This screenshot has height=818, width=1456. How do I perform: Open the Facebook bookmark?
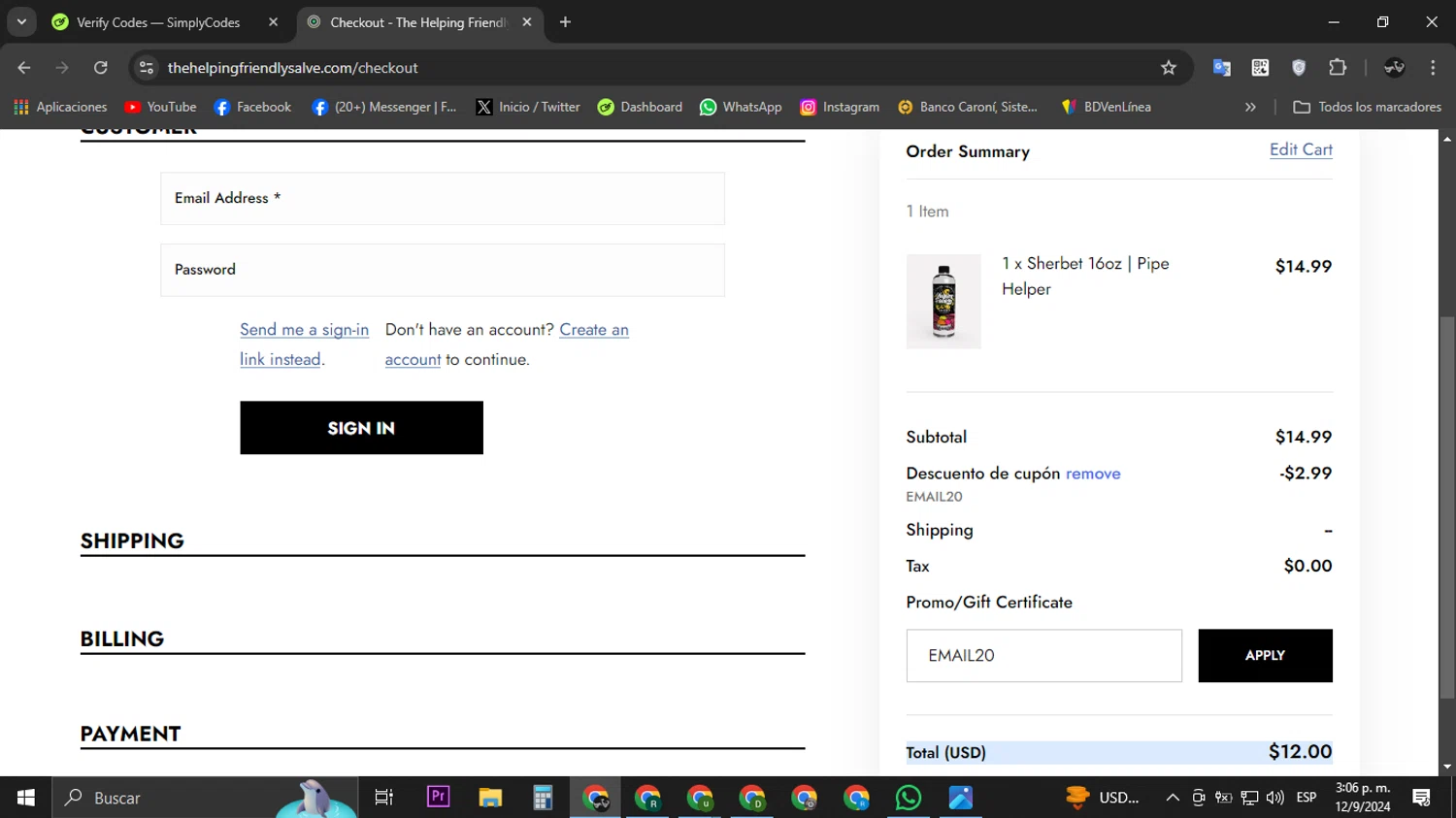[252, 107]
